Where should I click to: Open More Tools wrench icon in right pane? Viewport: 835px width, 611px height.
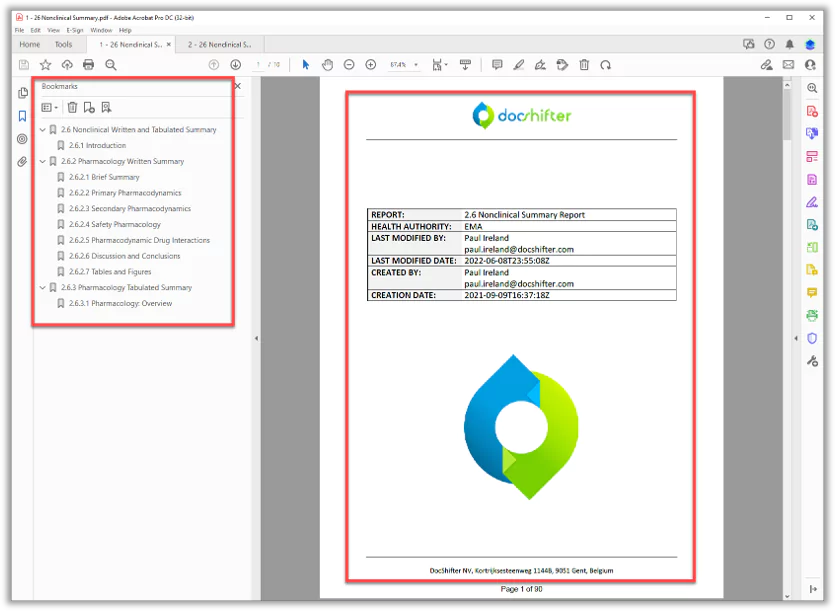click(812, 361)
